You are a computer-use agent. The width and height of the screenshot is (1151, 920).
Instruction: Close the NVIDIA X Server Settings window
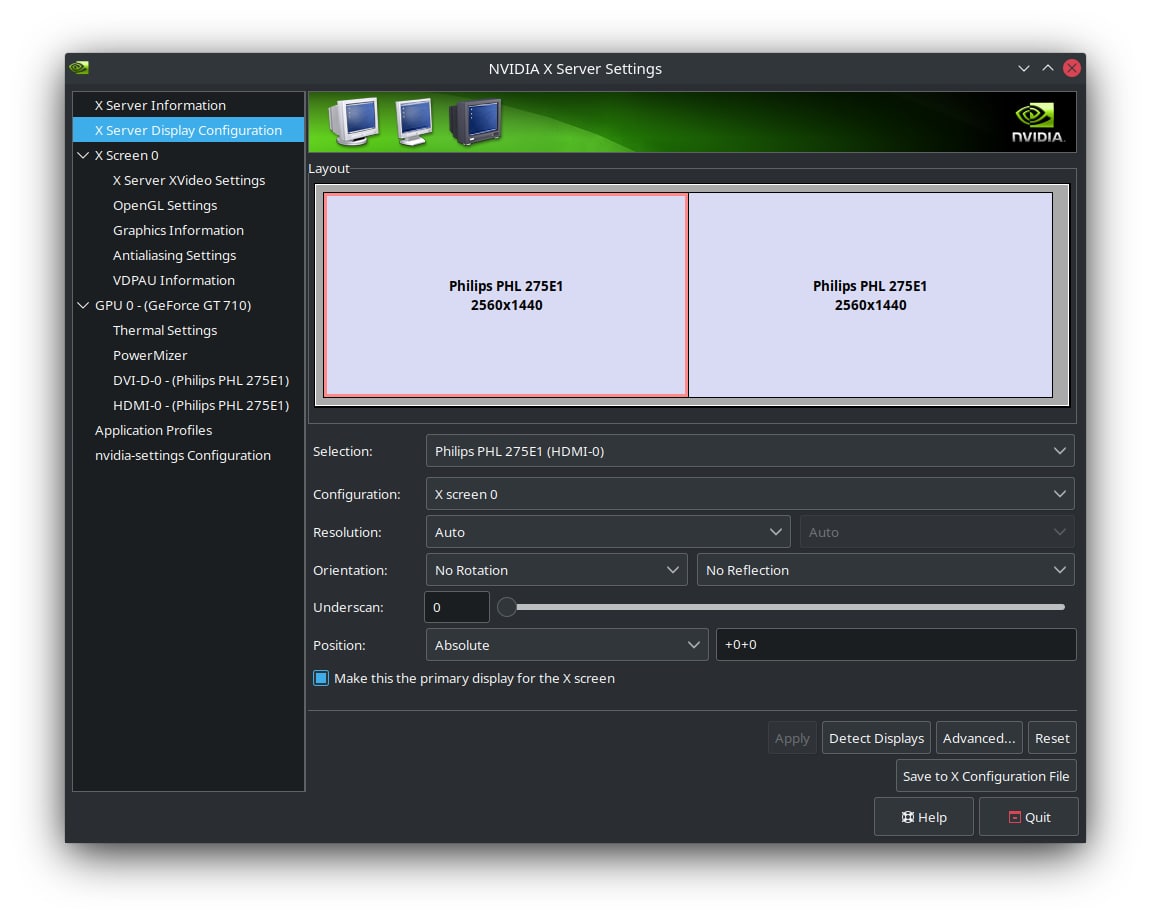click(1072, 68)
